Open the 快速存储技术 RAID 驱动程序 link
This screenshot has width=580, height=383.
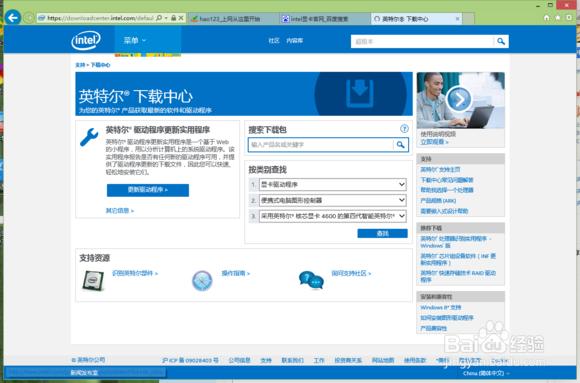click(x=458, y=276)
